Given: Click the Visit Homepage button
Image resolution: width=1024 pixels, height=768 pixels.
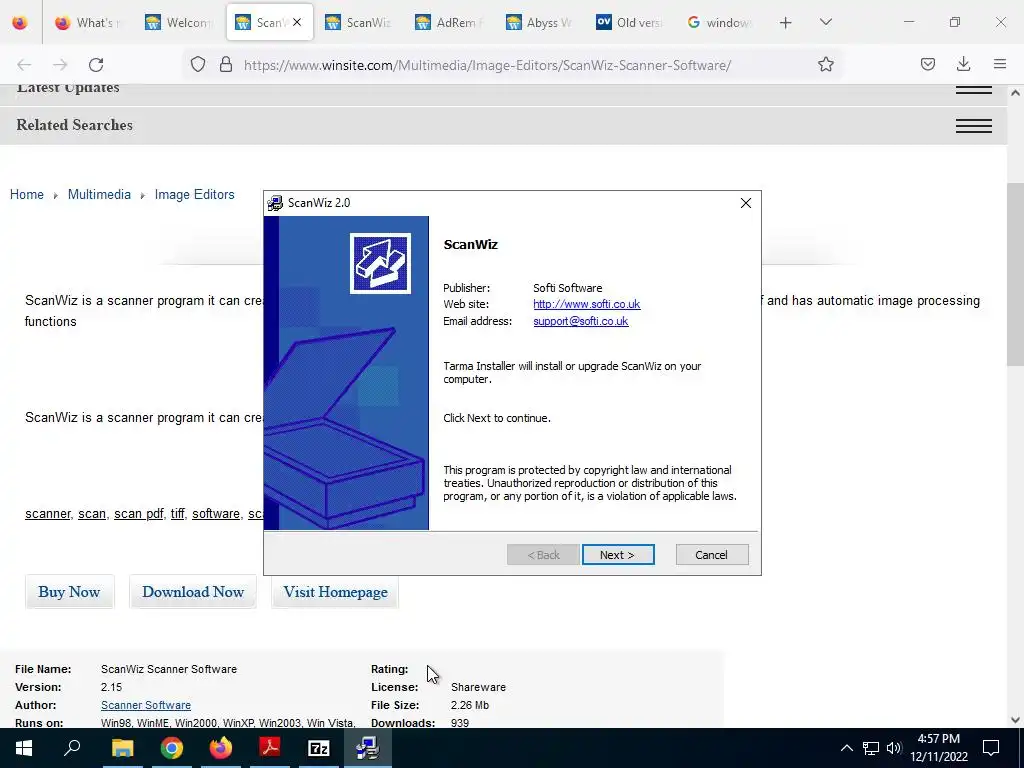Looking at the screenshot, I should (335, 592).
